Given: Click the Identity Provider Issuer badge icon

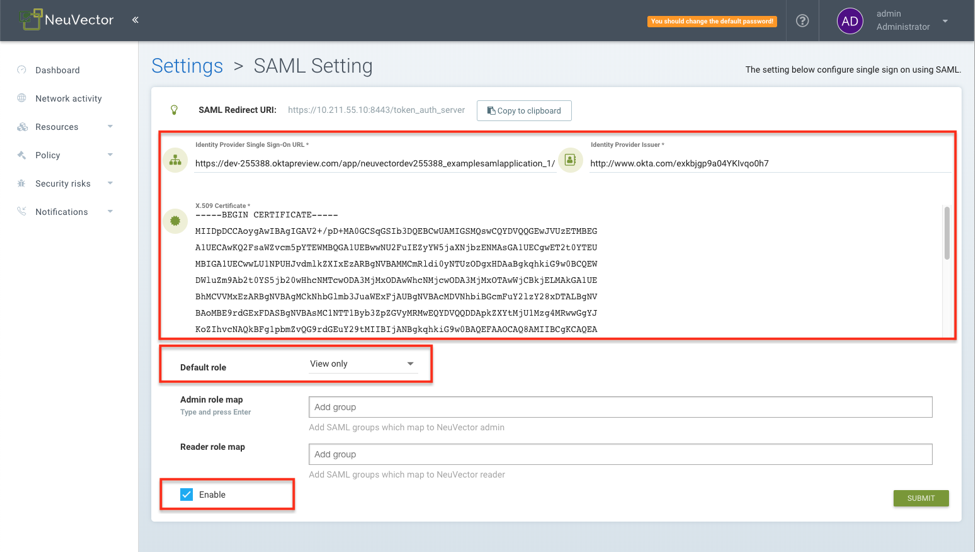Looking at the screenshot, I should click(570, 160).
